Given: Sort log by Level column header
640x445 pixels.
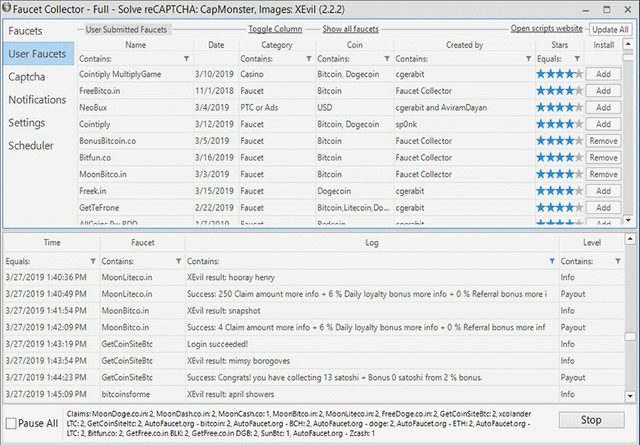Looking at the screenshot, I should (x=591, y=243).
